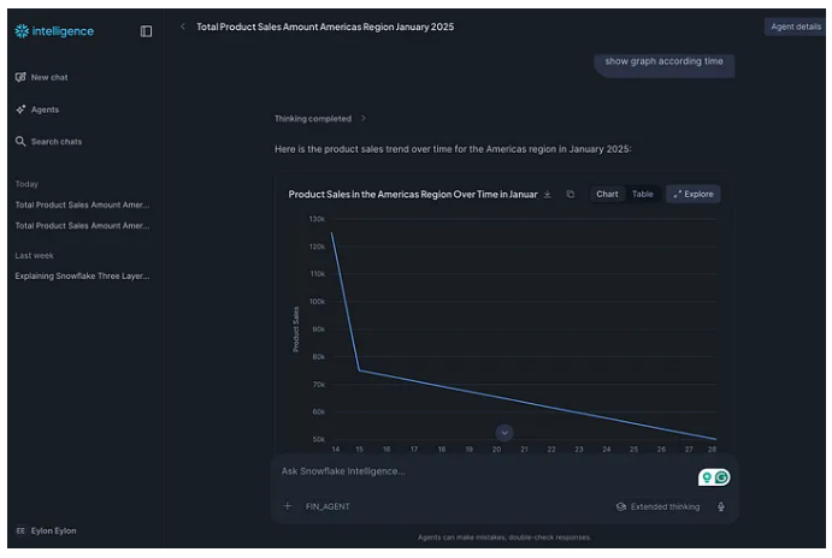Focus the Ask Snowflake Intelligence input
Viewport: 832px width, 558px height.
[480, 471]
